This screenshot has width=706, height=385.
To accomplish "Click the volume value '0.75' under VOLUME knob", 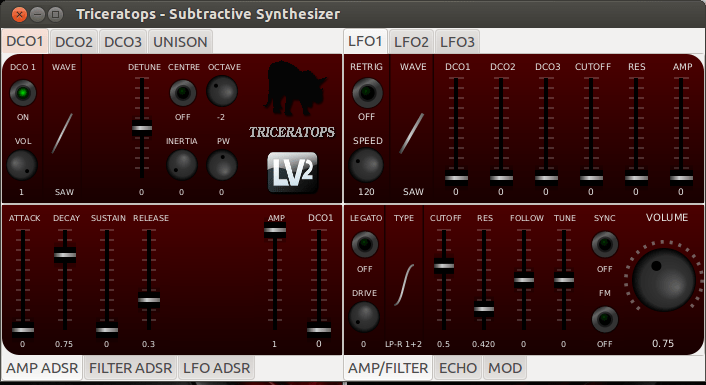I will [663, 344].
